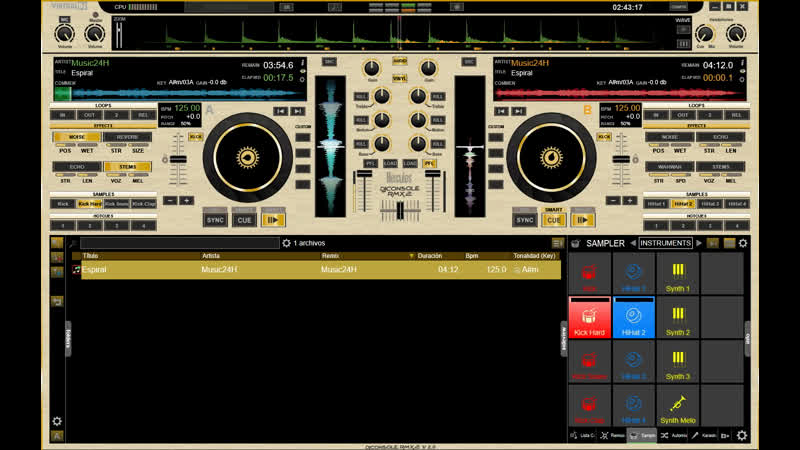Click the pitch lock icon on deck B
The height and width of the screenshot is (450, 800).
(x=635, y=160)
